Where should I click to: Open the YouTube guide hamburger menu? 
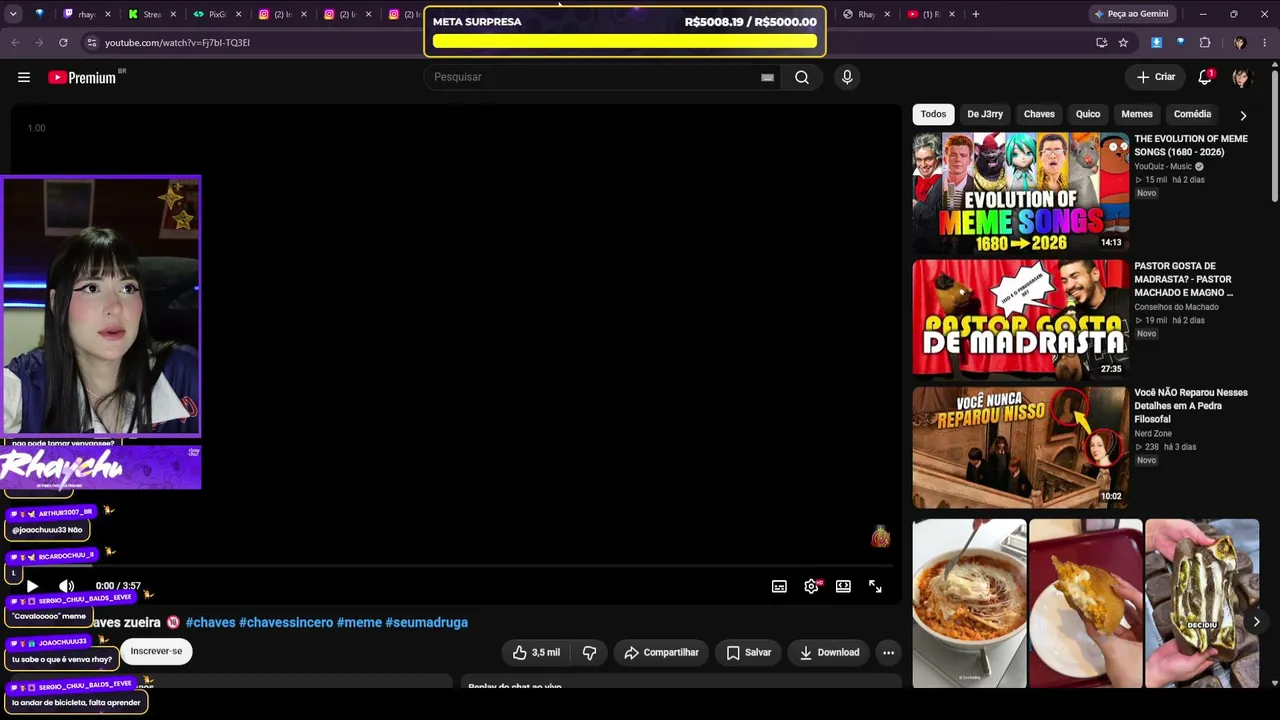24,77
